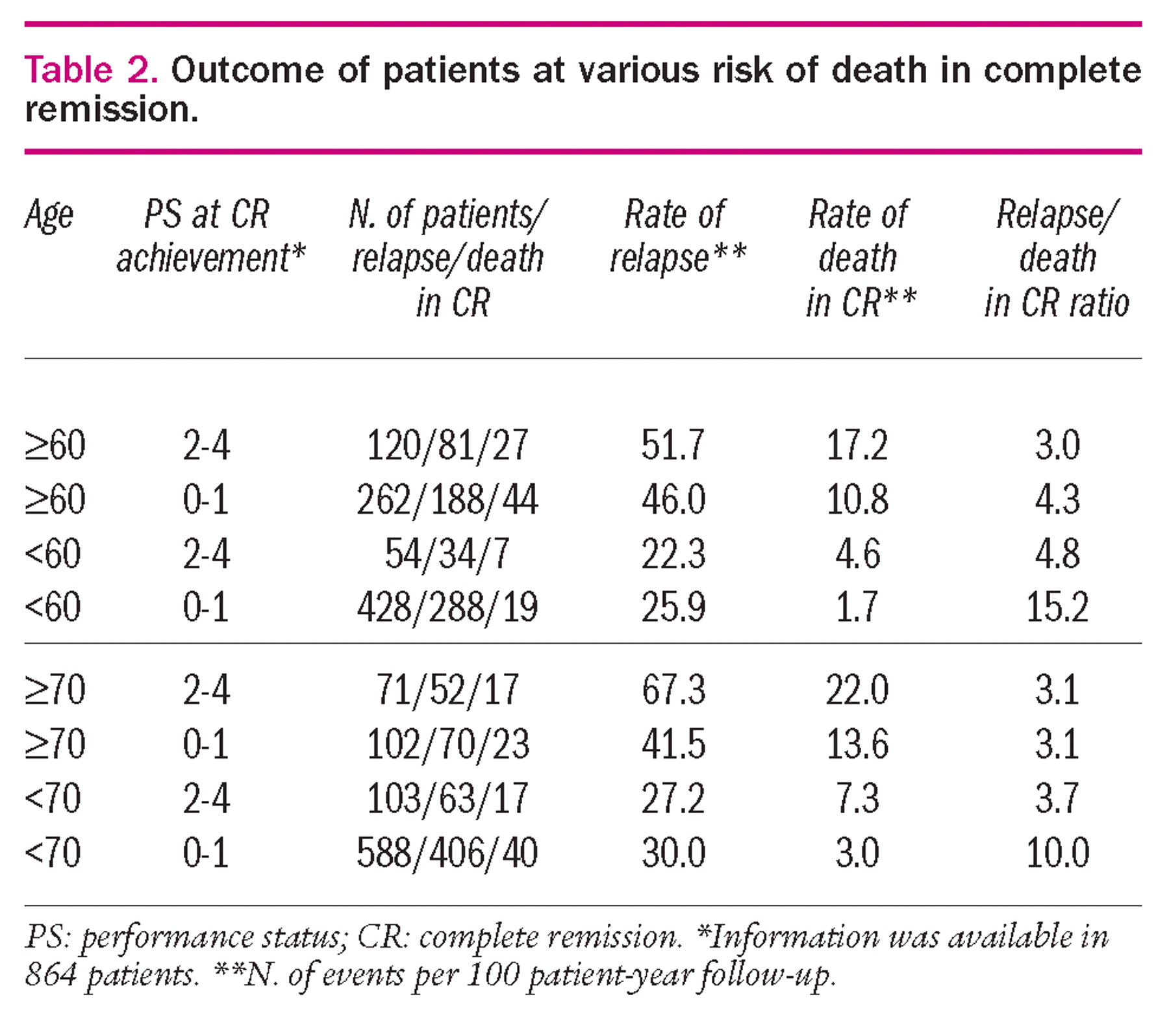
Task: Click the "Table 2." title label
Action: pos(91,70)
